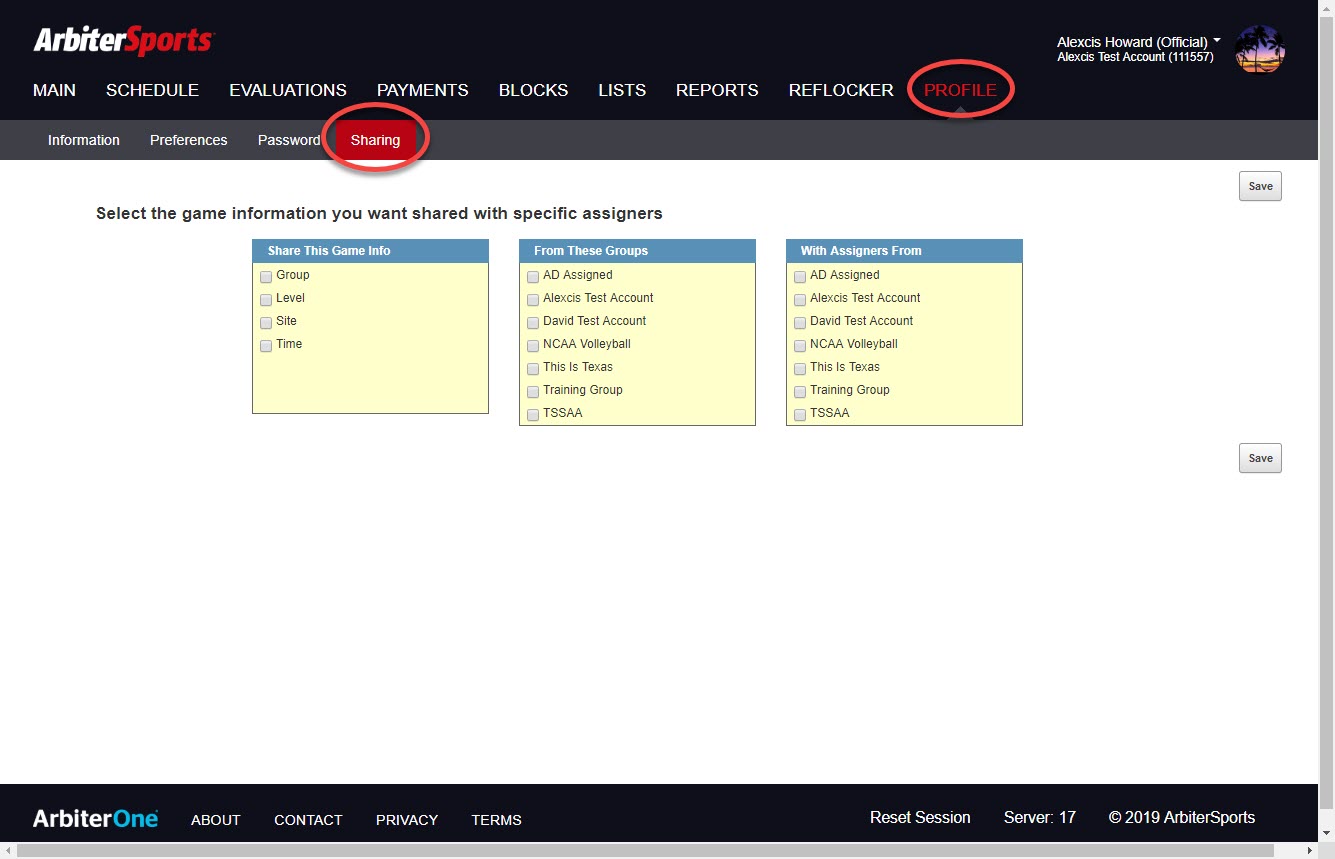Click the Server: 17 footer text
The width and height of the screenshot is (1335, 859).
(x=1040, y=818)
